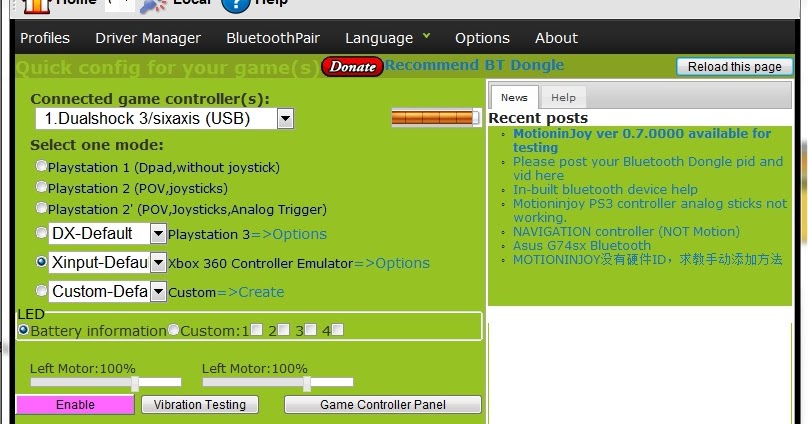Click the first Left Motor slider handle
Image resolution: width=808 pixels, height=424 pixels.
click(x=135, y=382)
